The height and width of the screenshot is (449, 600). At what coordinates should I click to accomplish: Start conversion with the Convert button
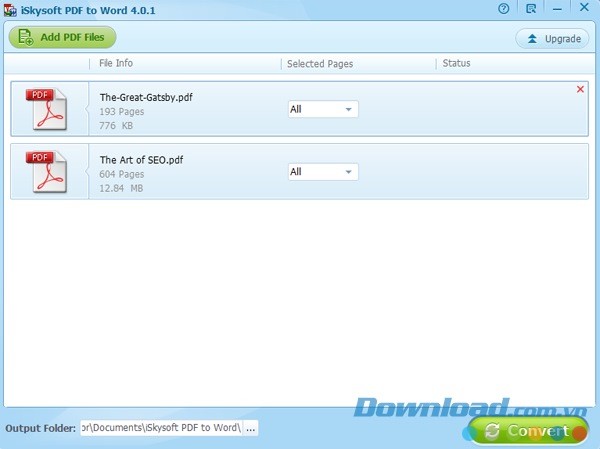pos(528,431)
